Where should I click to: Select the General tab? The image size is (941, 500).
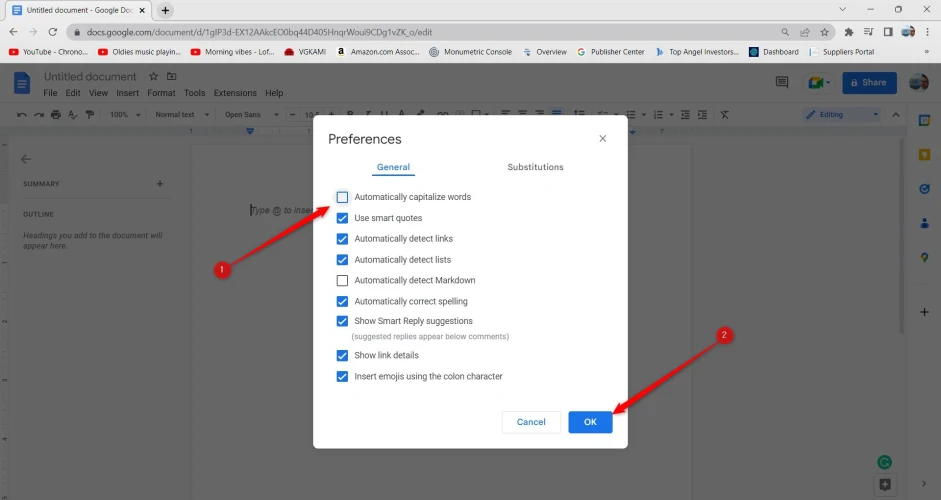click(393, 168)
